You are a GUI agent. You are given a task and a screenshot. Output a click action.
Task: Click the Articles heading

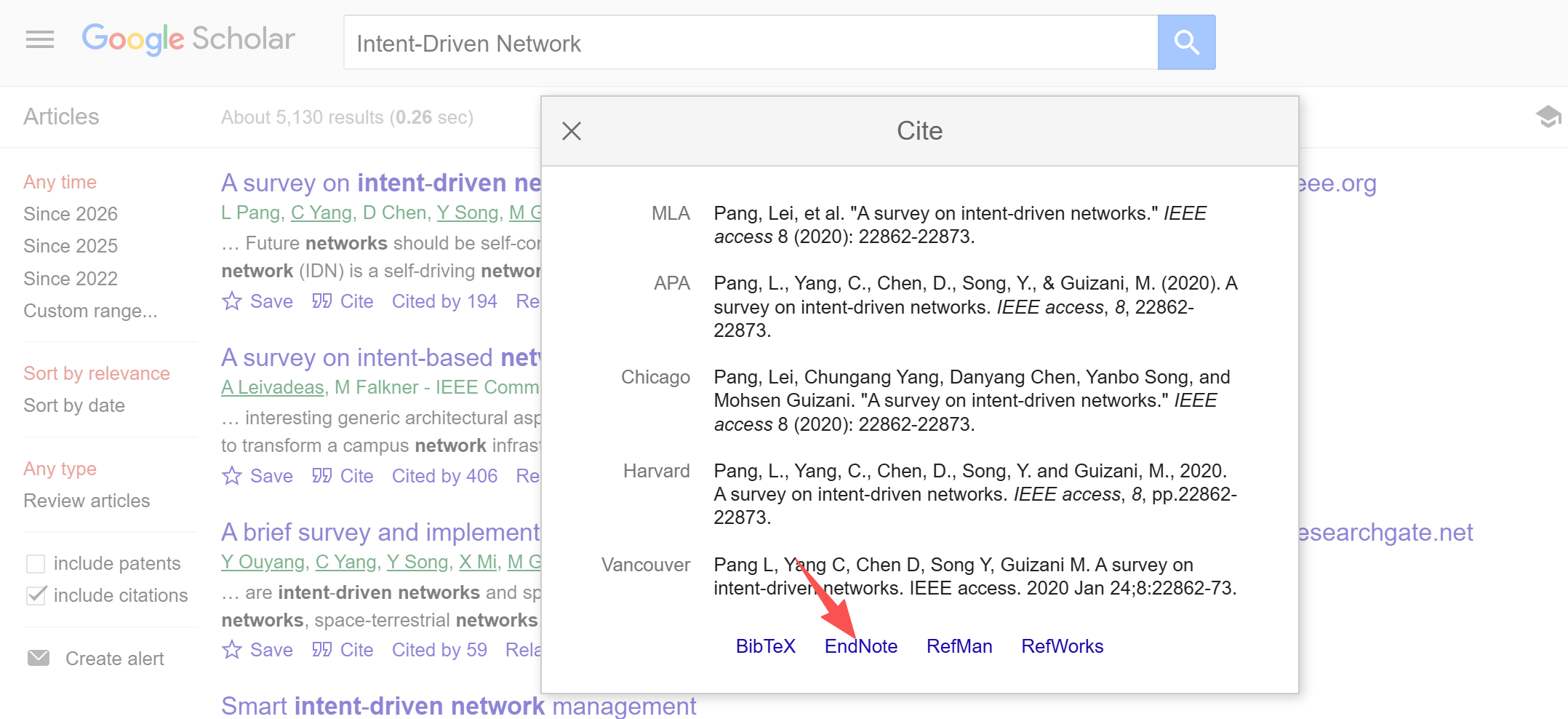pos(61,116)
